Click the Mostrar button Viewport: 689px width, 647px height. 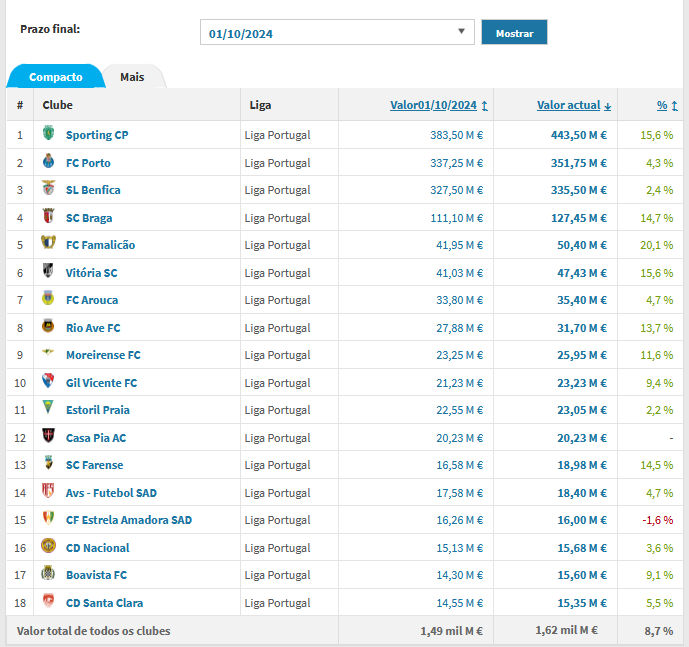coord(514,32)
